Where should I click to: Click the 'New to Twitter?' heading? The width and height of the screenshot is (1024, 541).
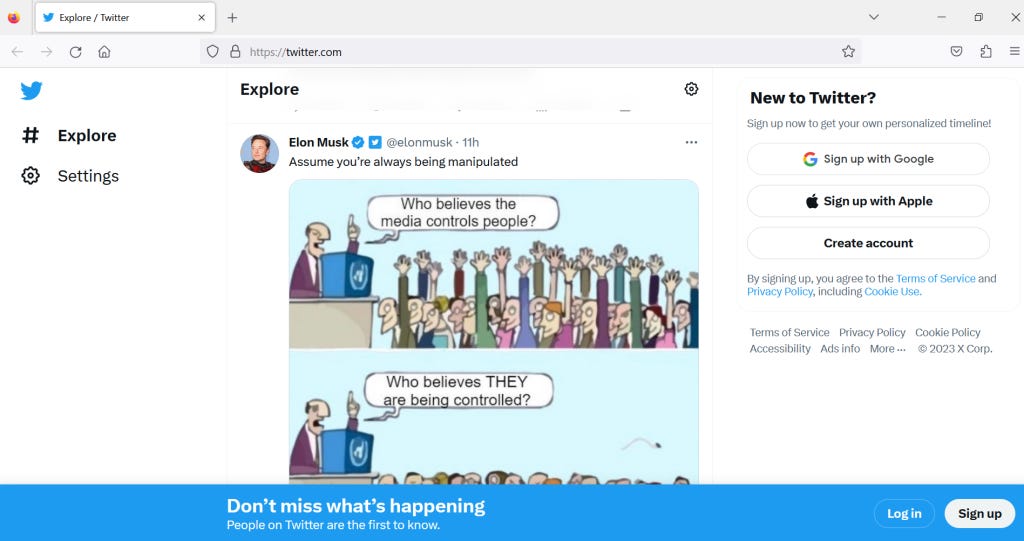pyautogui.click(x=813, y=98)
